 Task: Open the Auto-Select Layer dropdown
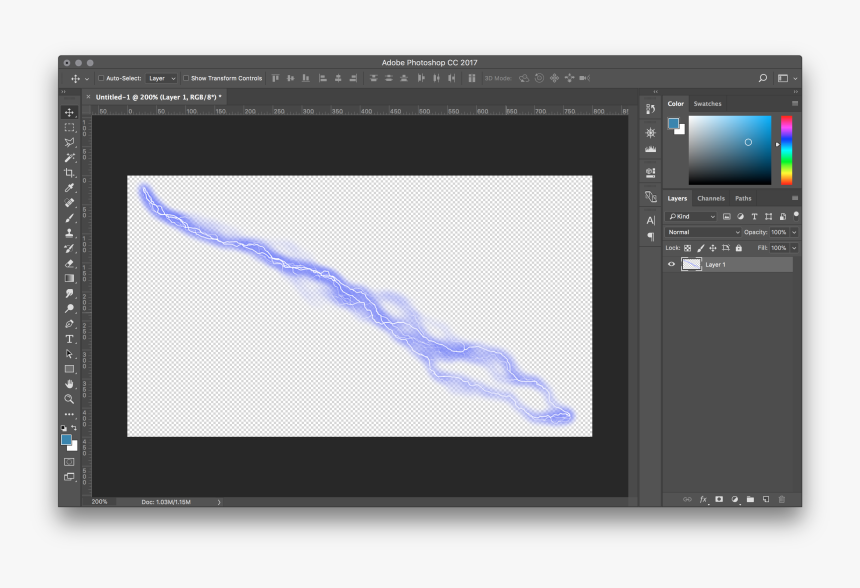160,77
